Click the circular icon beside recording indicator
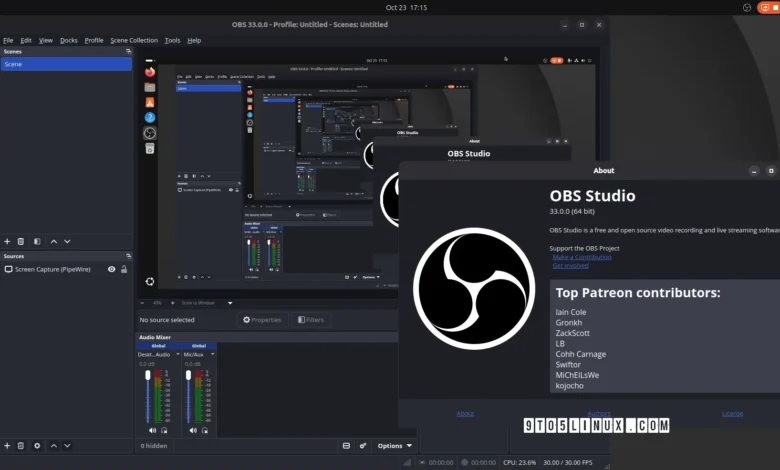The height and width of the screenshot is (470, 780). point(747,7)
